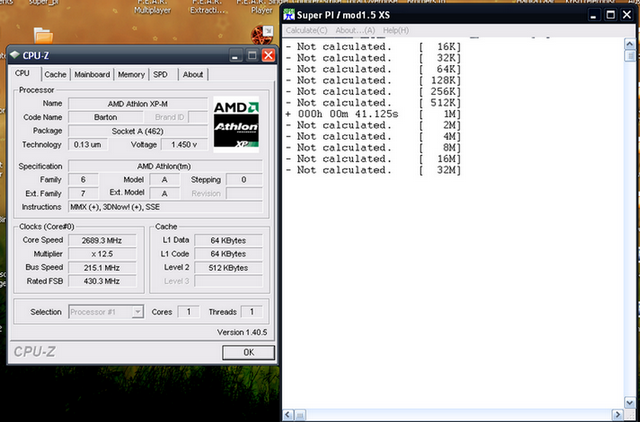Click the Family value '6'
The height and width of the screenshot is (422, 640).
pyautogui.click(x=83, y=180)
